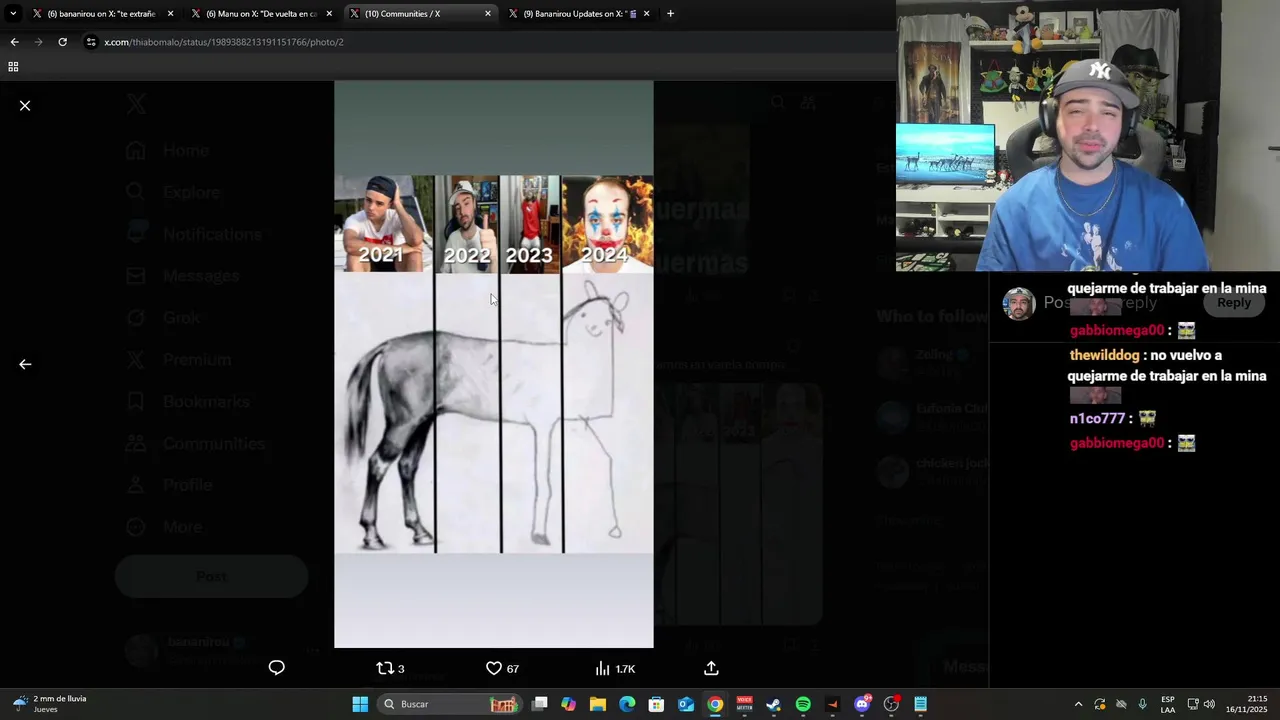
Task: Open Task View on the taskbar
Action: tap(540, 704)
